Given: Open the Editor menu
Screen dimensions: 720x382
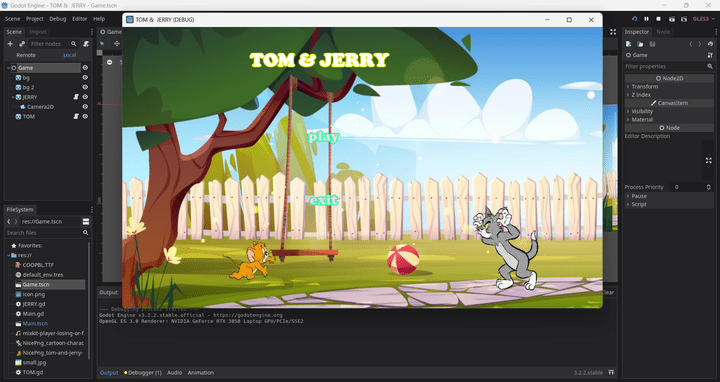Looking at the screenshot, I should 79,19.
